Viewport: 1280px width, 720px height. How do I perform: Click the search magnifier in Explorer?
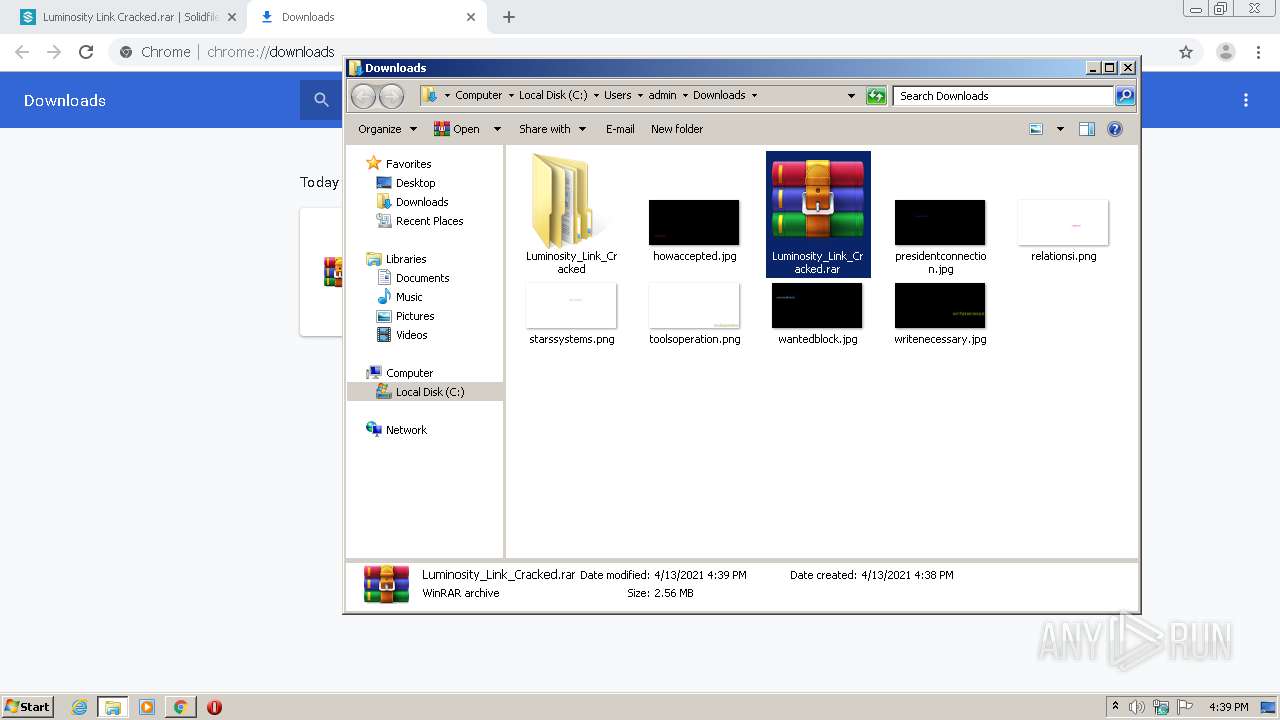coord(1125,96)
